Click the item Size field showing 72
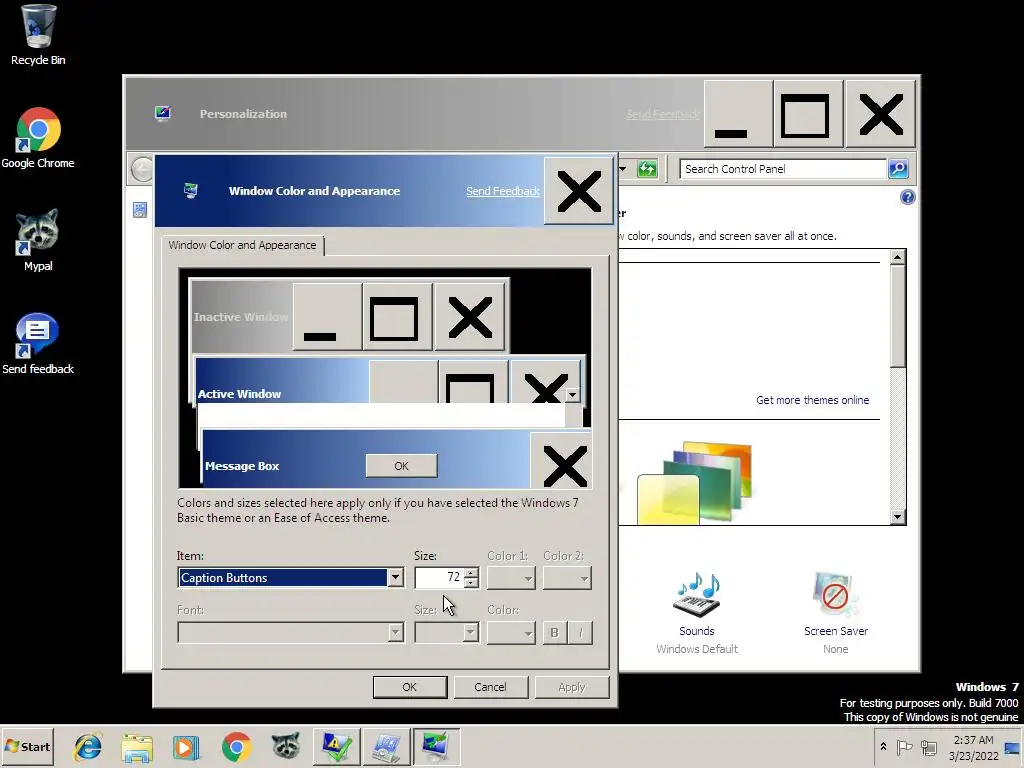Viewport: 1024px width, 768px height. [440, 577]
